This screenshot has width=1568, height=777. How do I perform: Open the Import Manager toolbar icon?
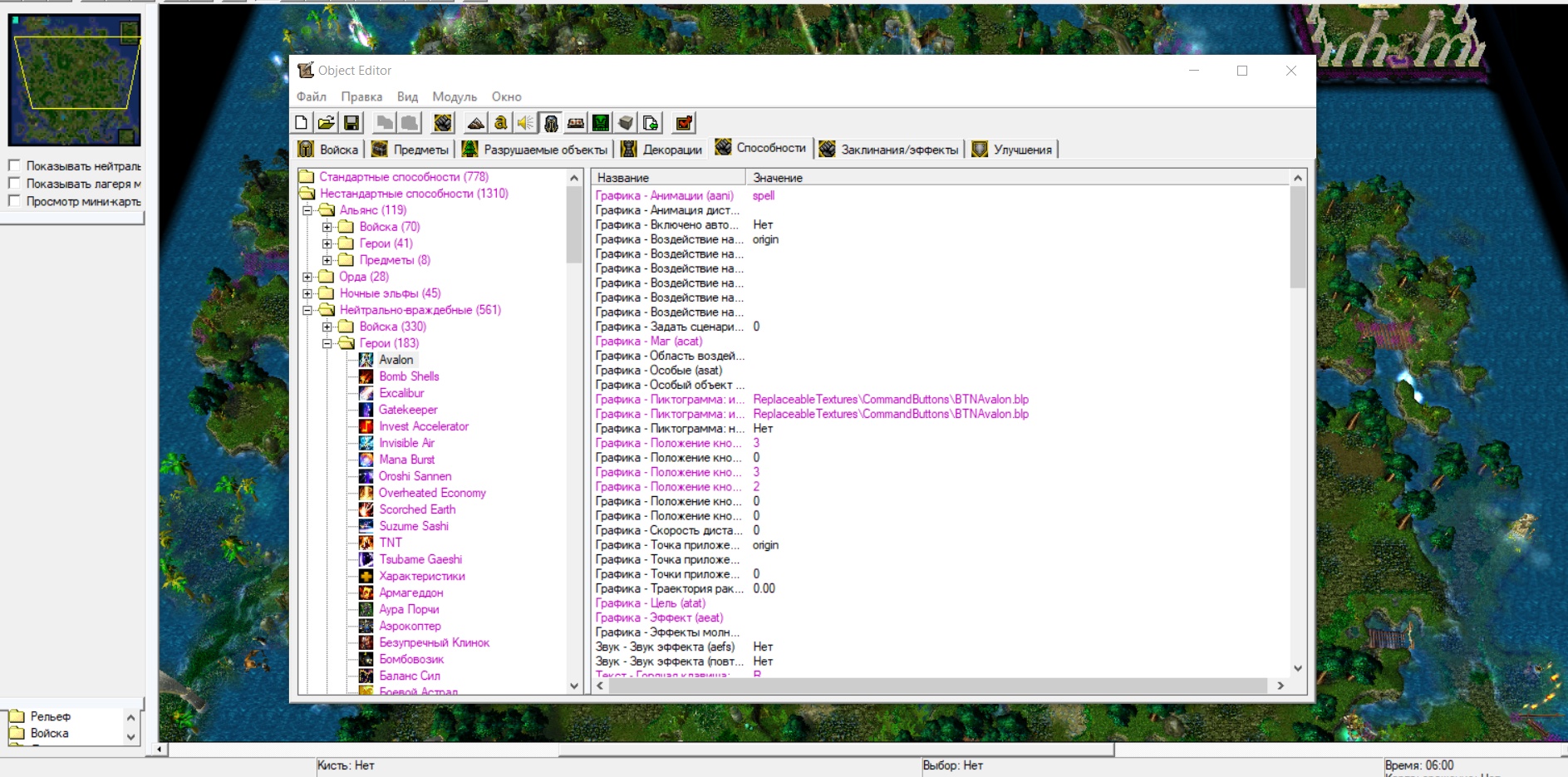[x=651, y=123]
